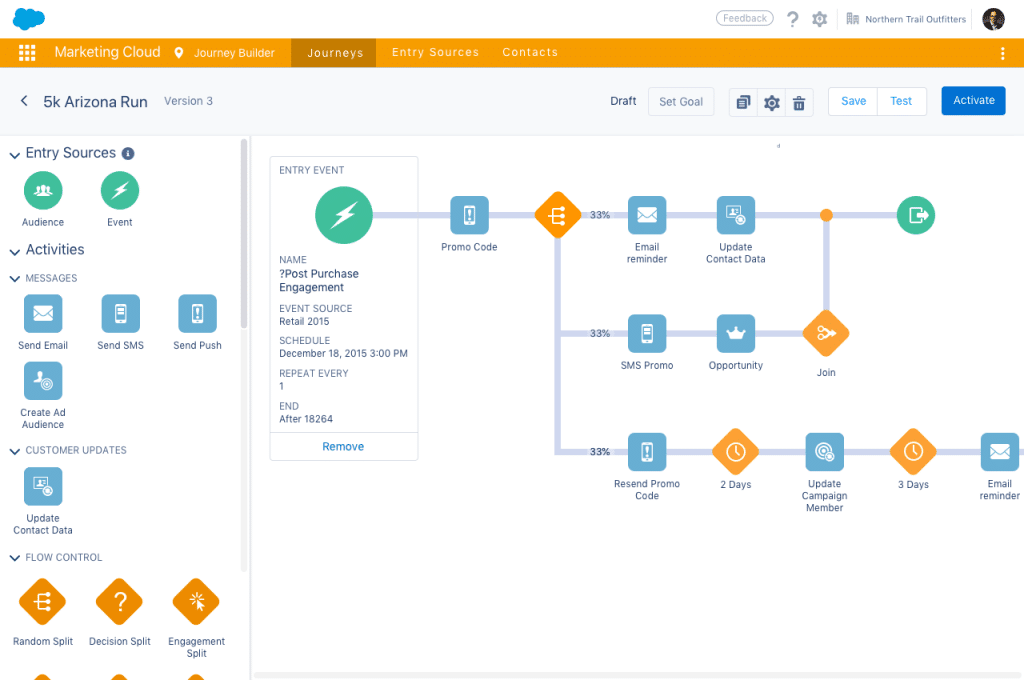Collapse the Entry Sources section
The image size is (1024, 680).
click(14, 155)
